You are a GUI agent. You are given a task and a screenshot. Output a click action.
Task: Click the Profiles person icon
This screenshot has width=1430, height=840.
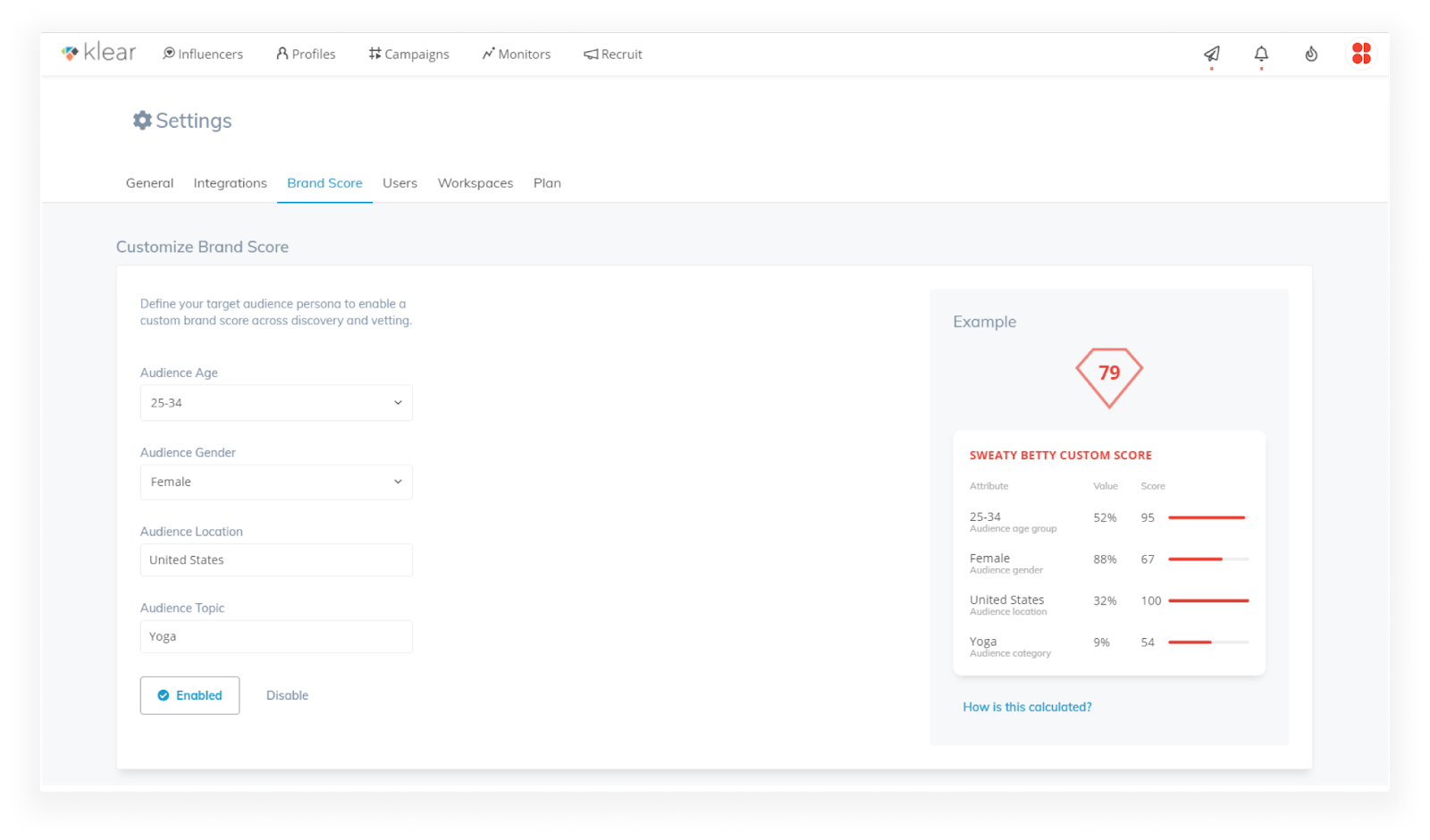click(282, 54)
